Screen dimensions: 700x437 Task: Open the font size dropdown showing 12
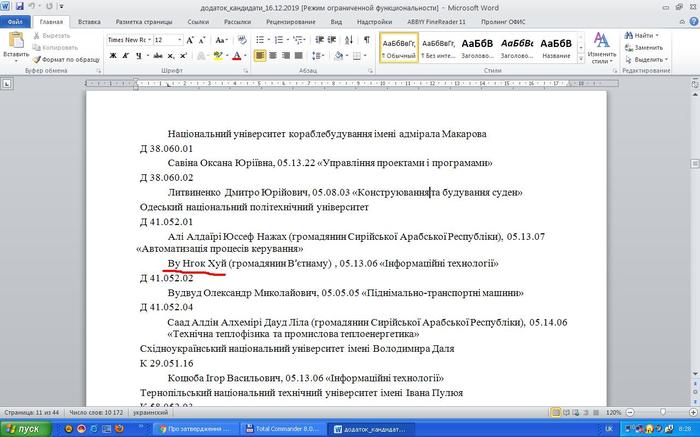pyautogui.click(x=179, y=40)
